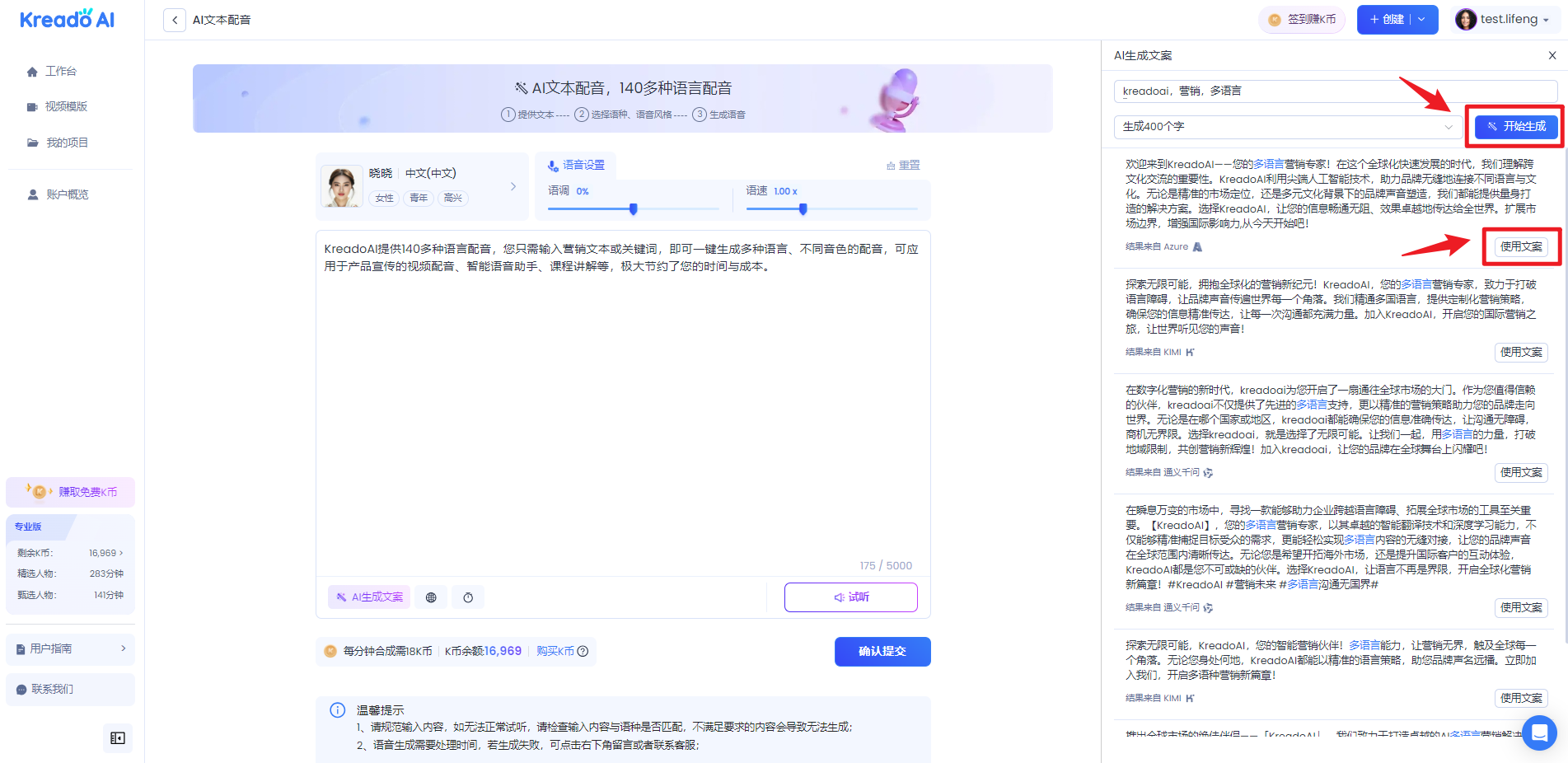Click the help question mark beside 购买K币
The image size is (1568, 763).
click(x=583, y=651)
